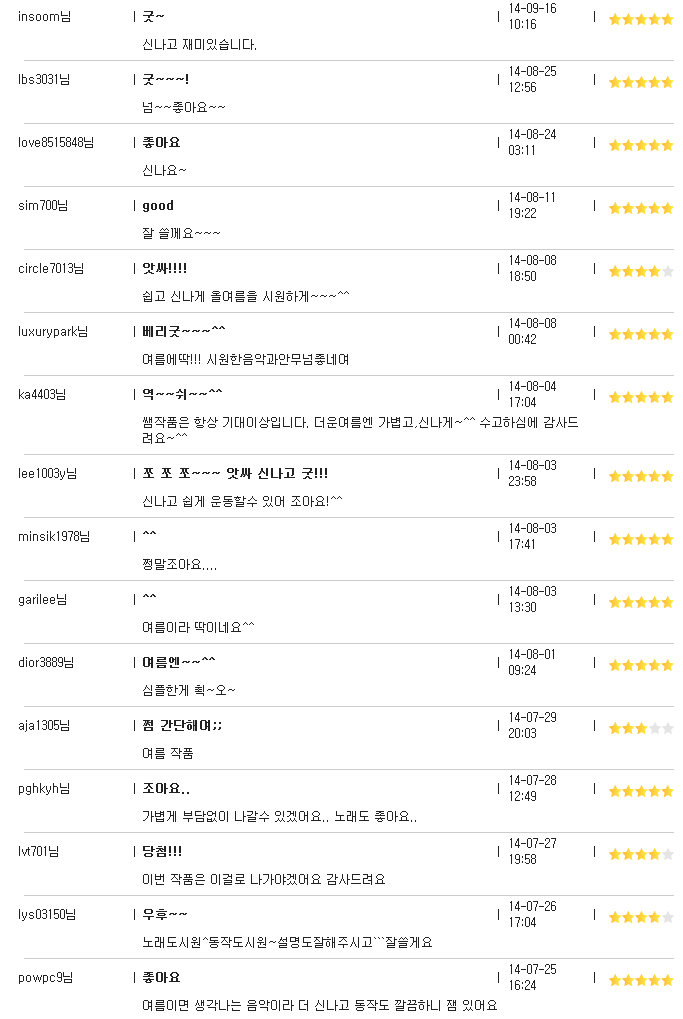This screenshot has width=683, height=1019.
Task: Select the username lbs3031님
Action: pos(44,80)
